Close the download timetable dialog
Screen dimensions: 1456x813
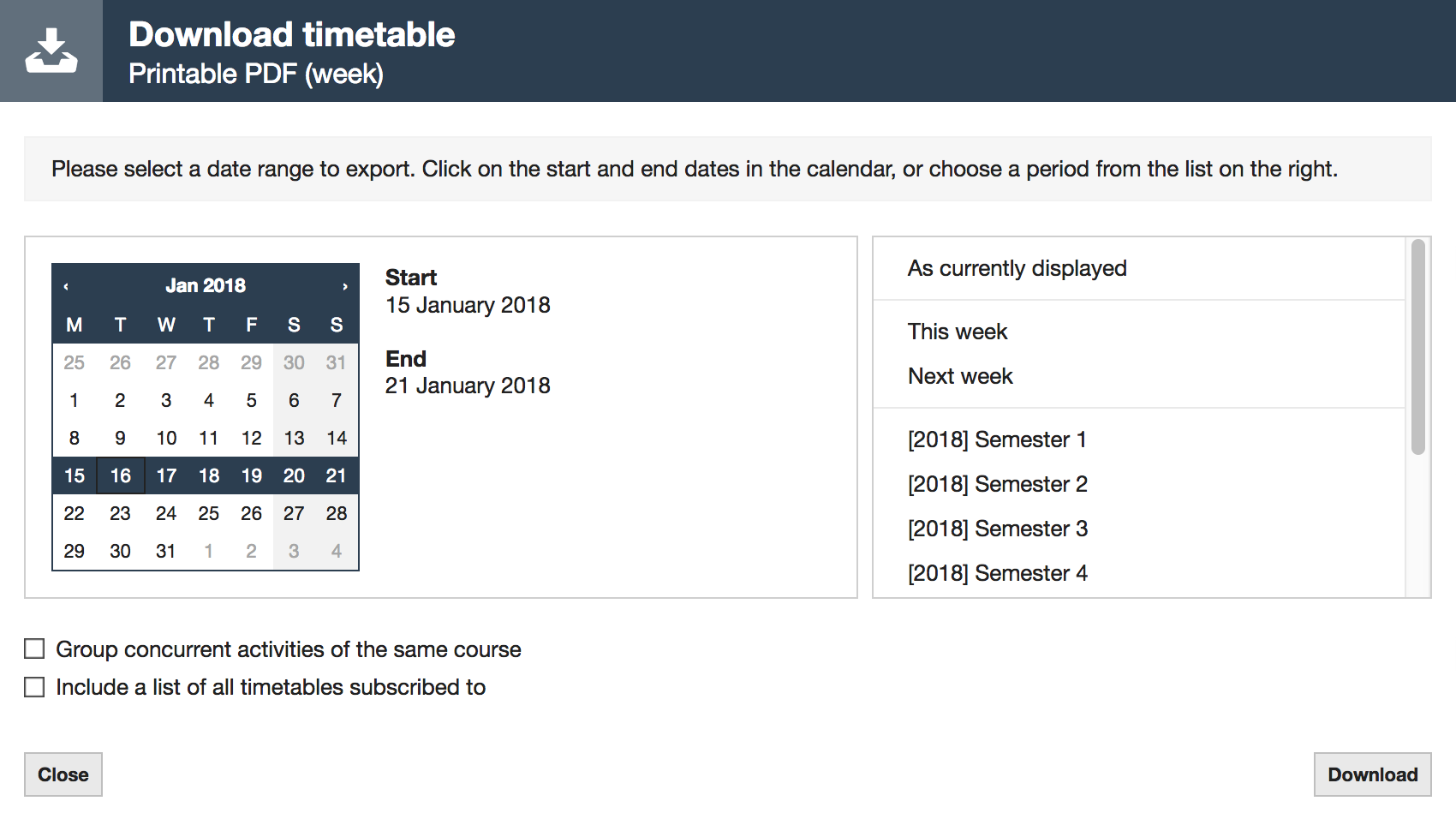tap(63, 774)
